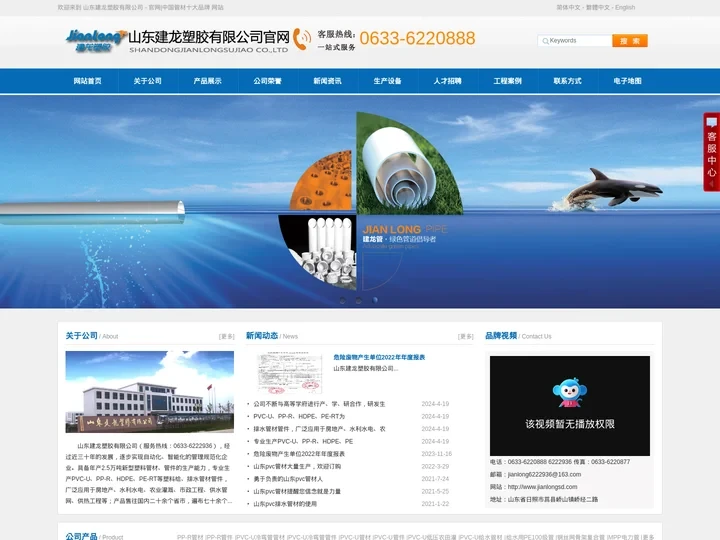This screenshot has height=540, width=720.
Task: Open news 山东pvc管材大量生产，欢迎订购
Action: pyautogui.click(x=297, y=466)
